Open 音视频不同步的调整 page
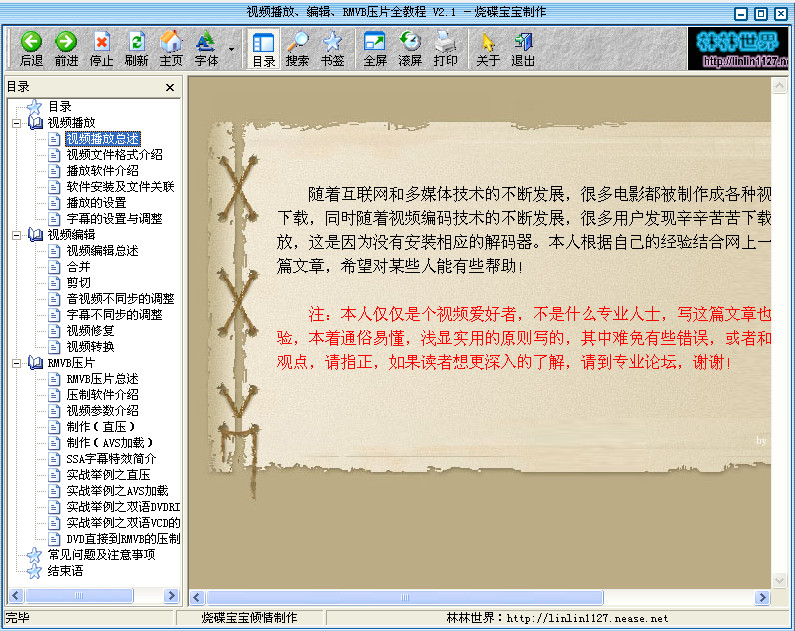The image size is (795, 631). pyautogui.click(x=120, y=299)
